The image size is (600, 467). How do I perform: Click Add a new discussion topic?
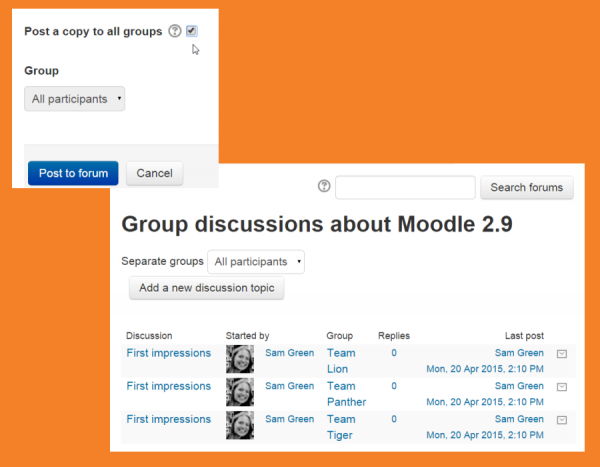pyautogui.click(x=207, y=289)
